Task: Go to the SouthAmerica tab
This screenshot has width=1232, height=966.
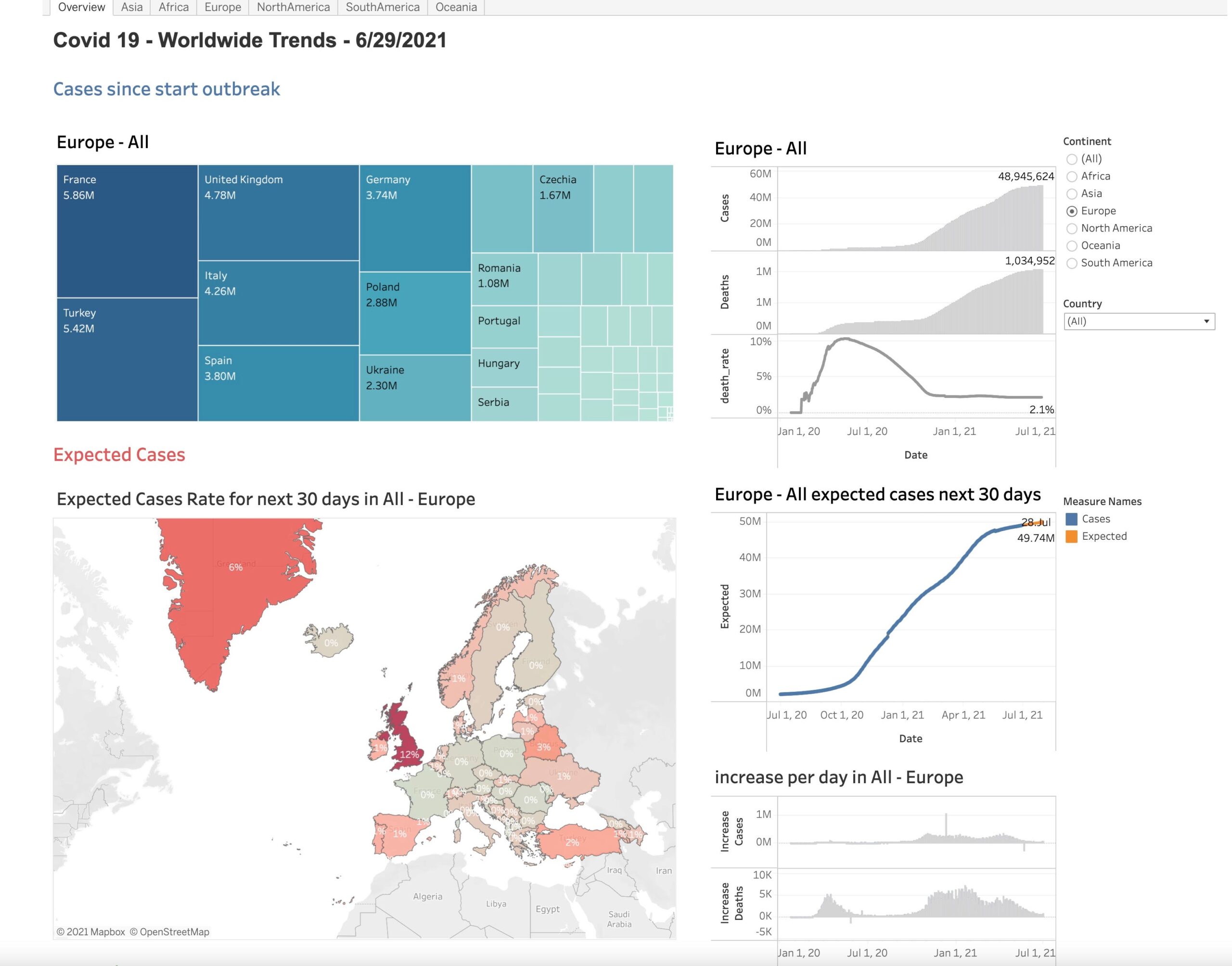Action: tap(383, 7)
